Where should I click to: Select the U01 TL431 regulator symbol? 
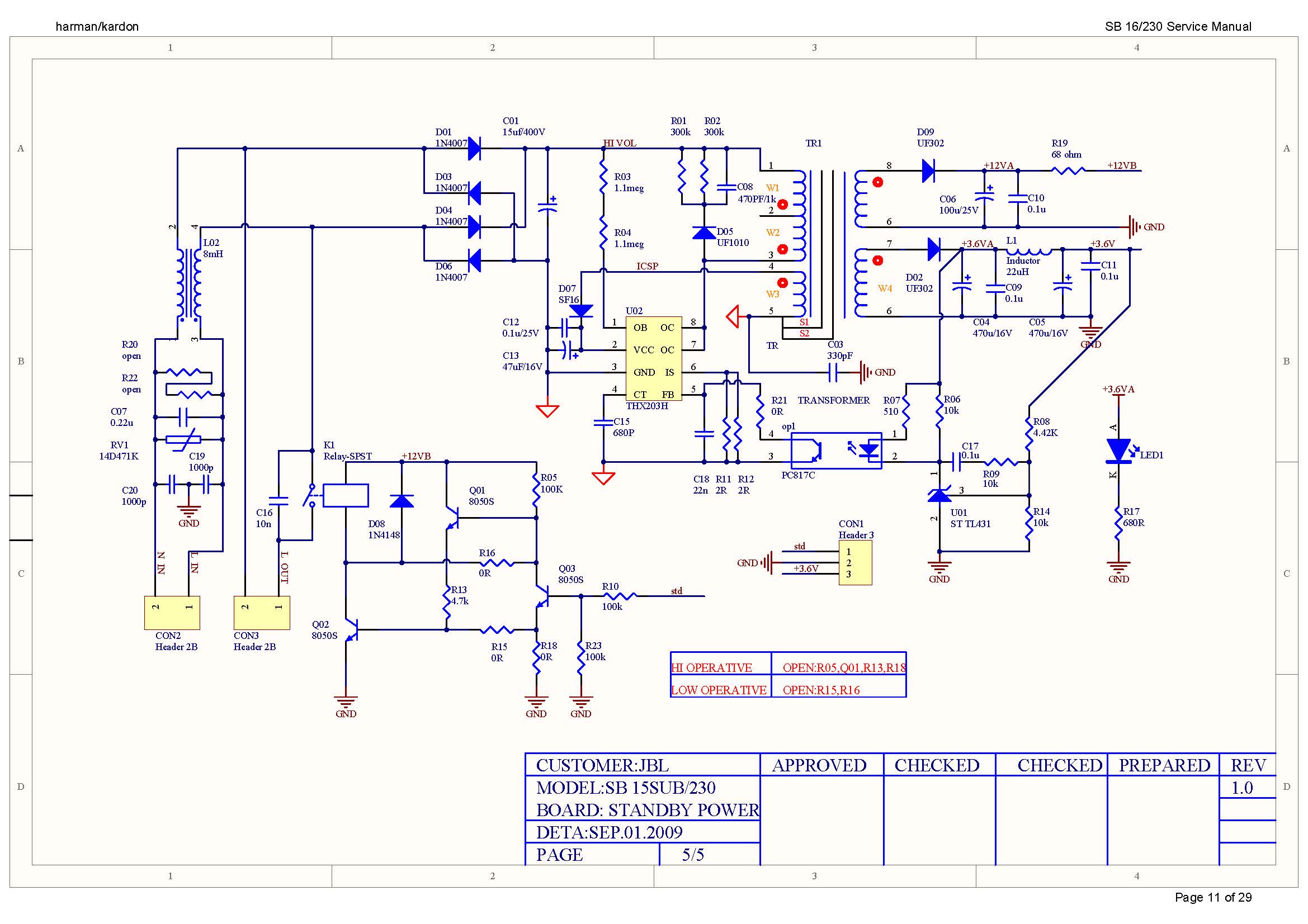939,494
